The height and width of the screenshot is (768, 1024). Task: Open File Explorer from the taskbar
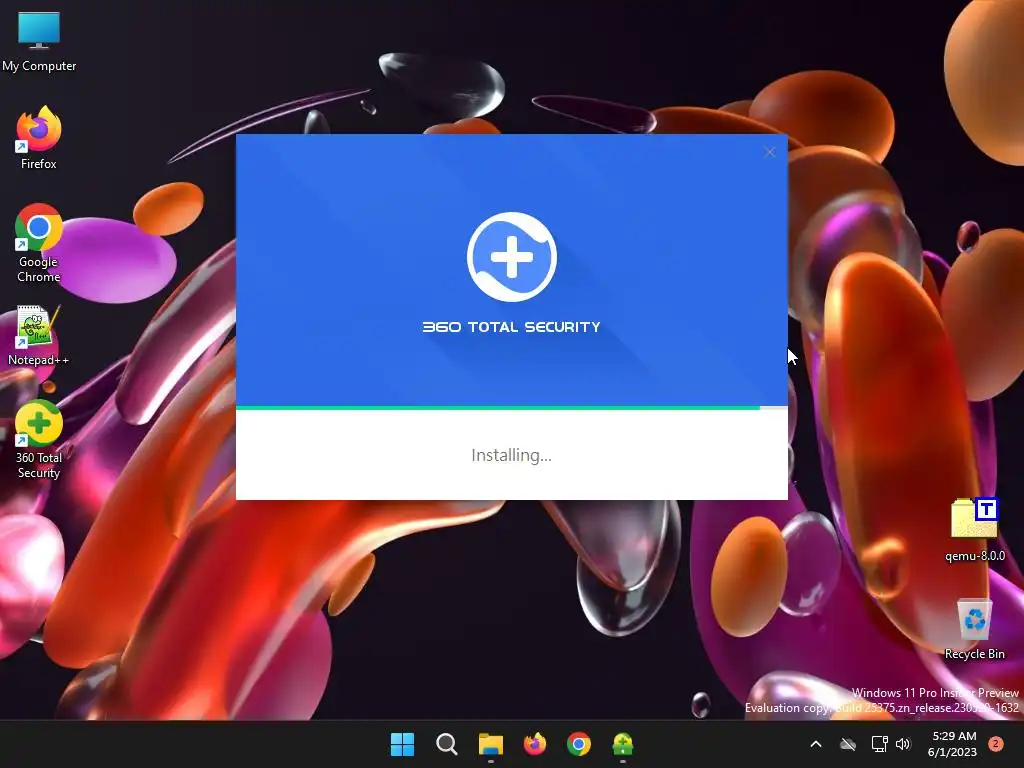(490, 744)
